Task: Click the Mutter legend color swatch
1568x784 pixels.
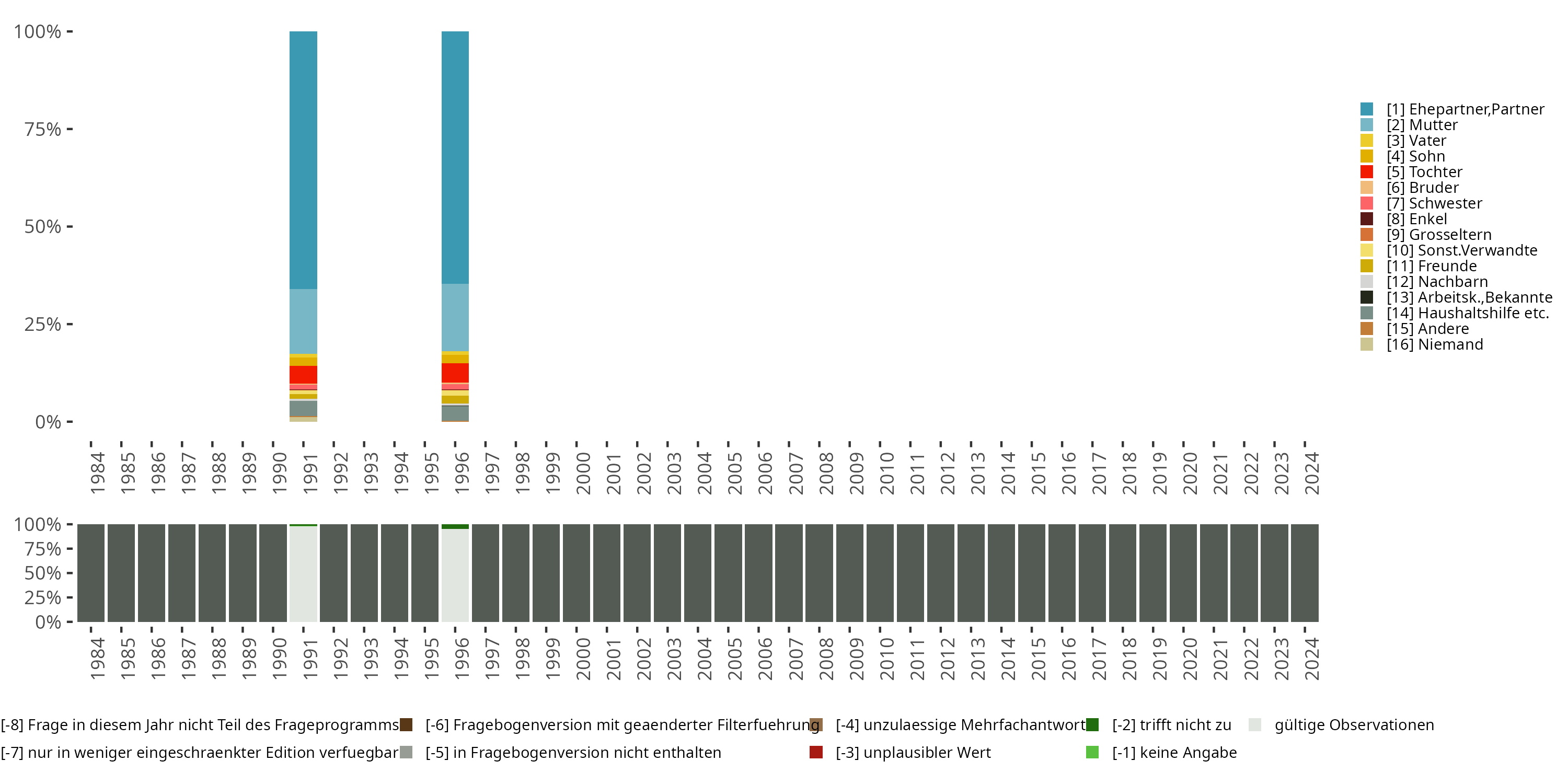Action: (x=1367, y=125)
